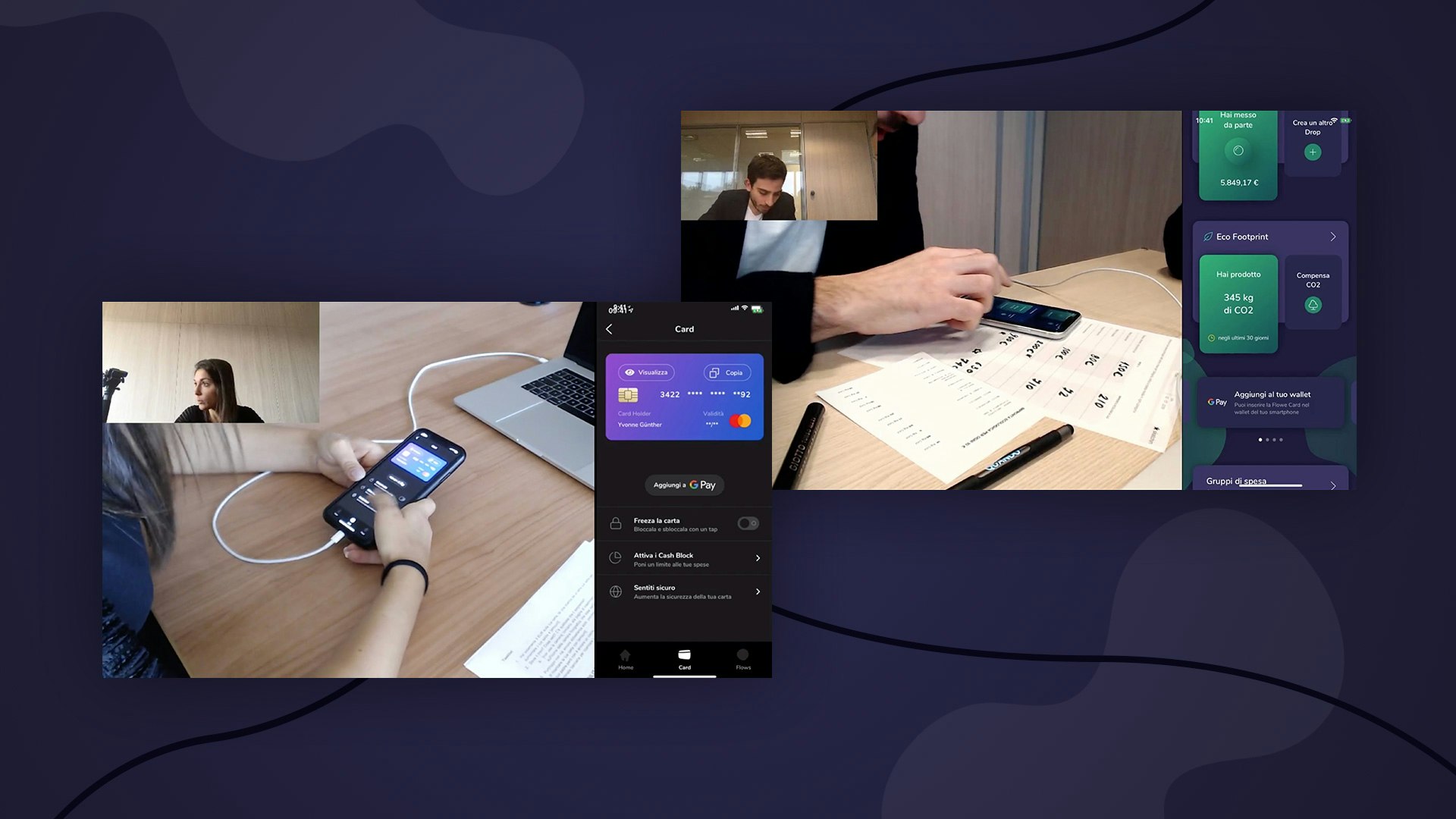View the 5.849,17€ savings amount area

[x=1239, y=182]
